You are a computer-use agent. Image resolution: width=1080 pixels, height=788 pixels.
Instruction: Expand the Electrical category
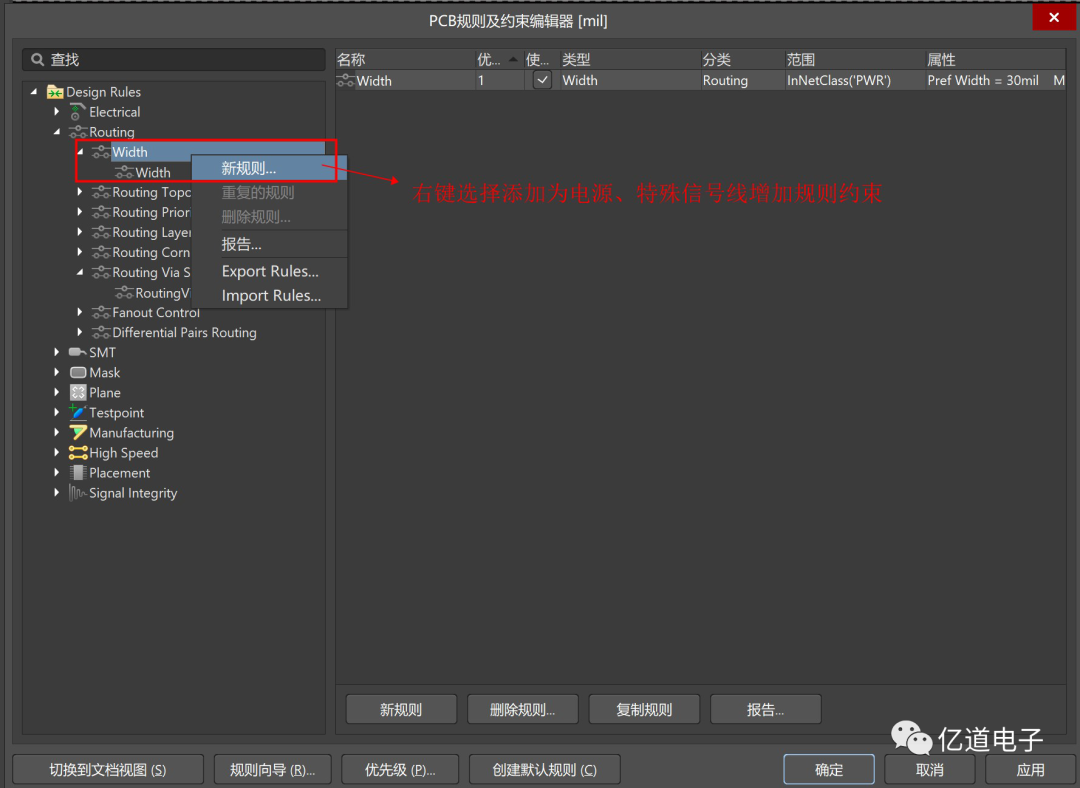pyautogui.click(x=57, y=111)
